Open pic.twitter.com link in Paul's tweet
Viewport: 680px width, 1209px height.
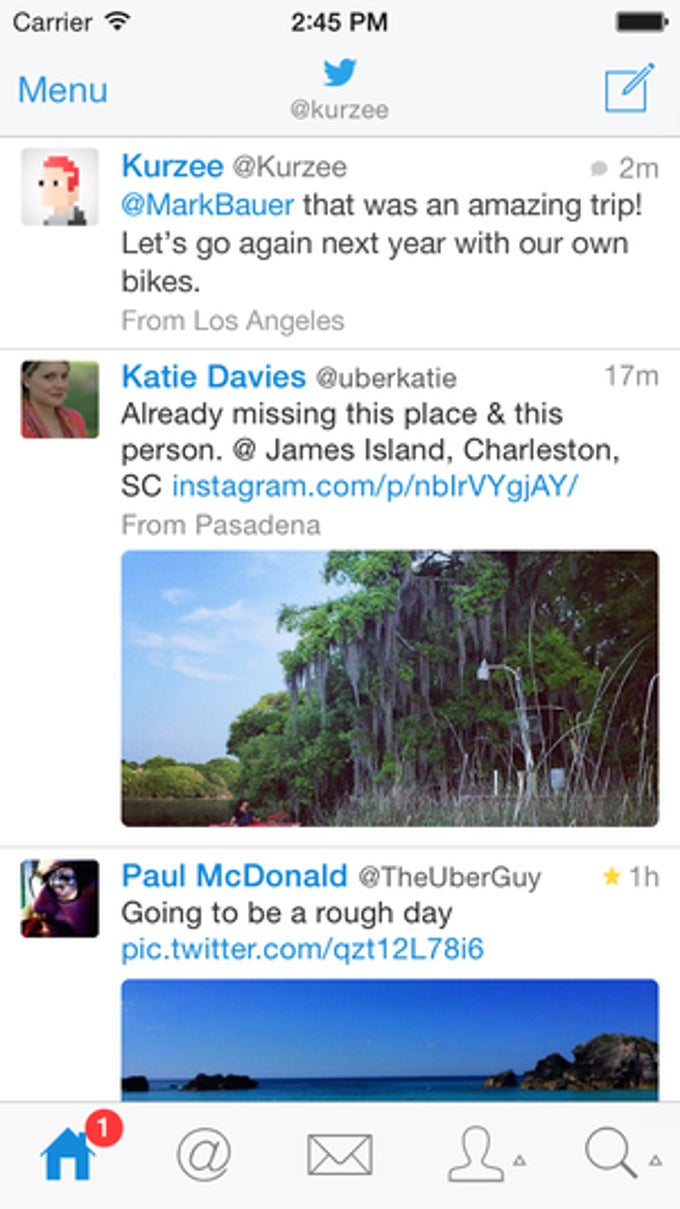click(x=302, y=948)
